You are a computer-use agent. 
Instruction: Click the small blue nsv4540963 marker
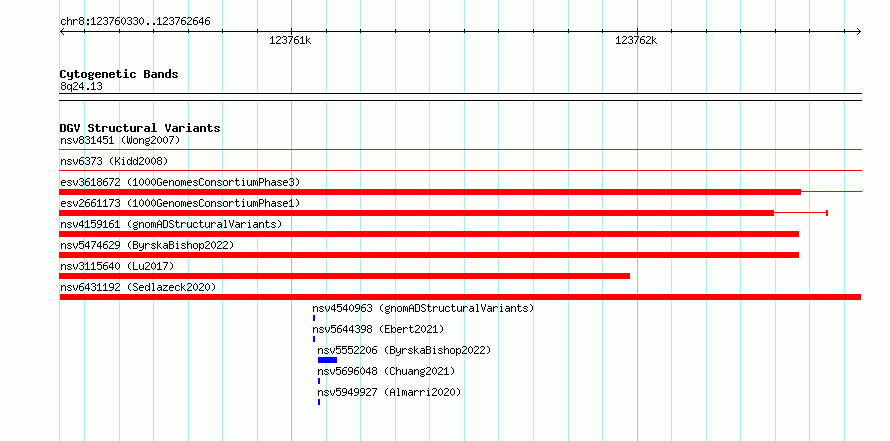point(314,318)
